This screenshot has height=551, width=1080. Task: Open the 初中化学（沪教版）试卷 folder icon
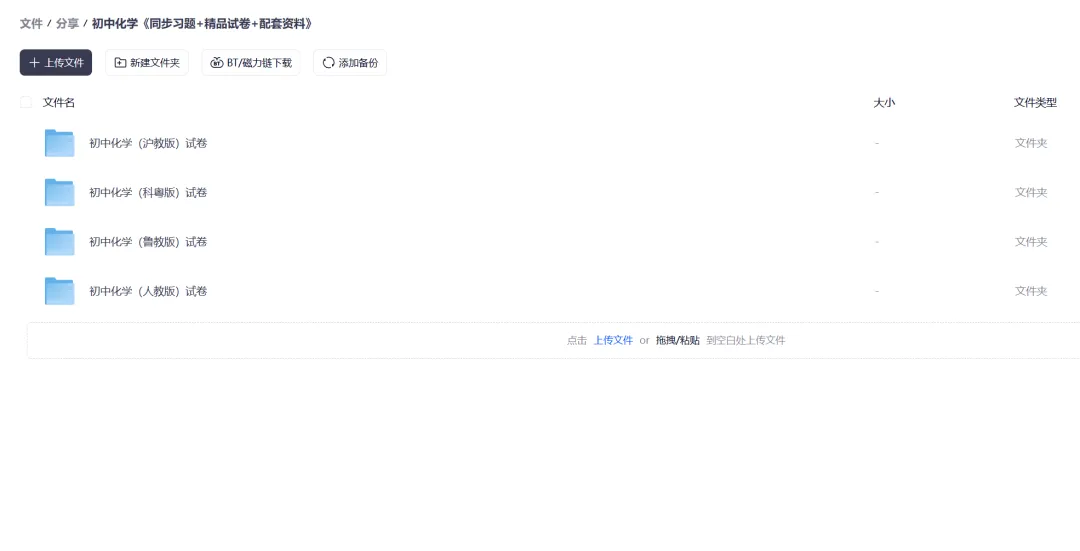(59, 143)
